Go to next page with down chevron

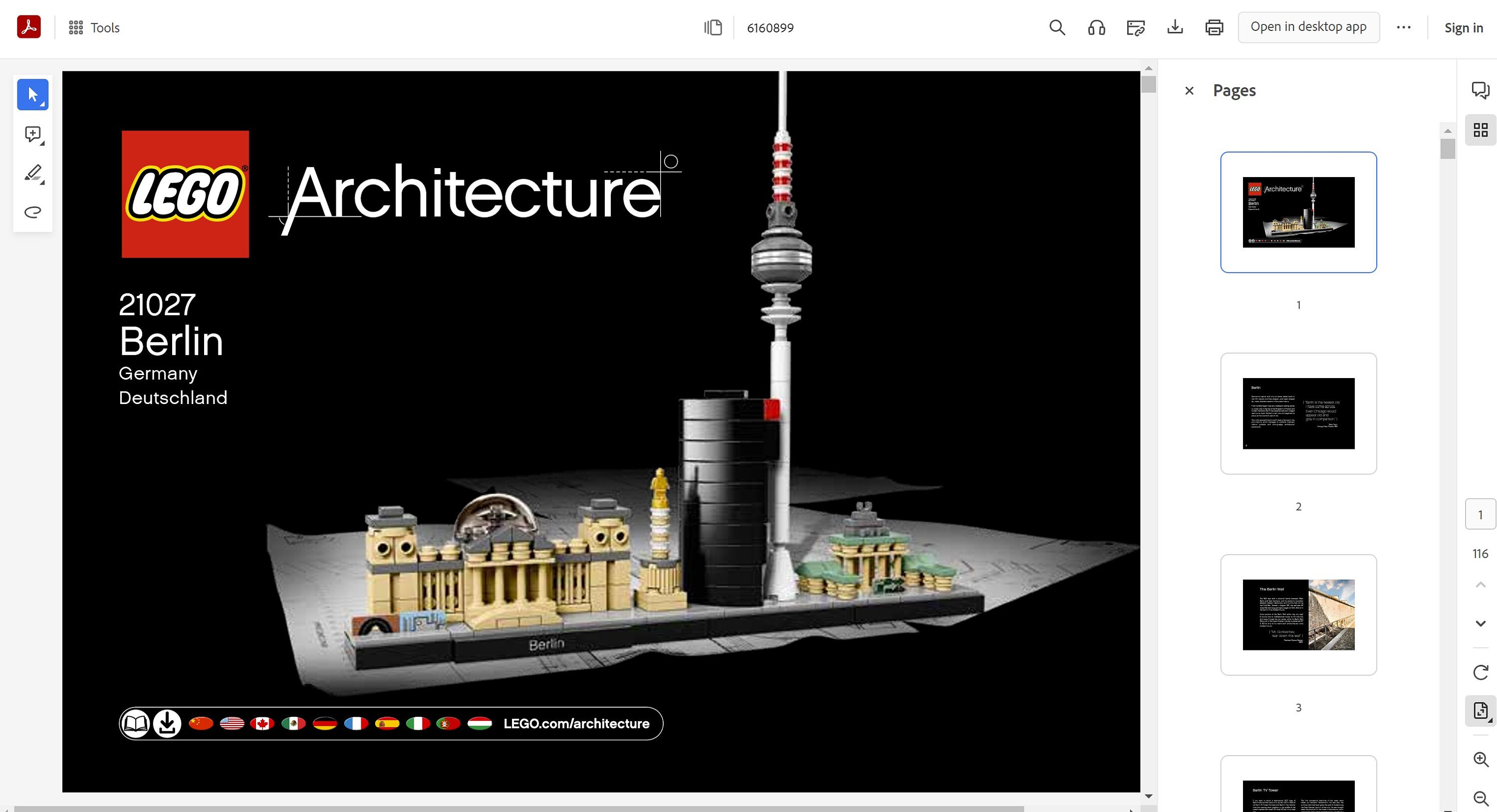pos(1480,624)
